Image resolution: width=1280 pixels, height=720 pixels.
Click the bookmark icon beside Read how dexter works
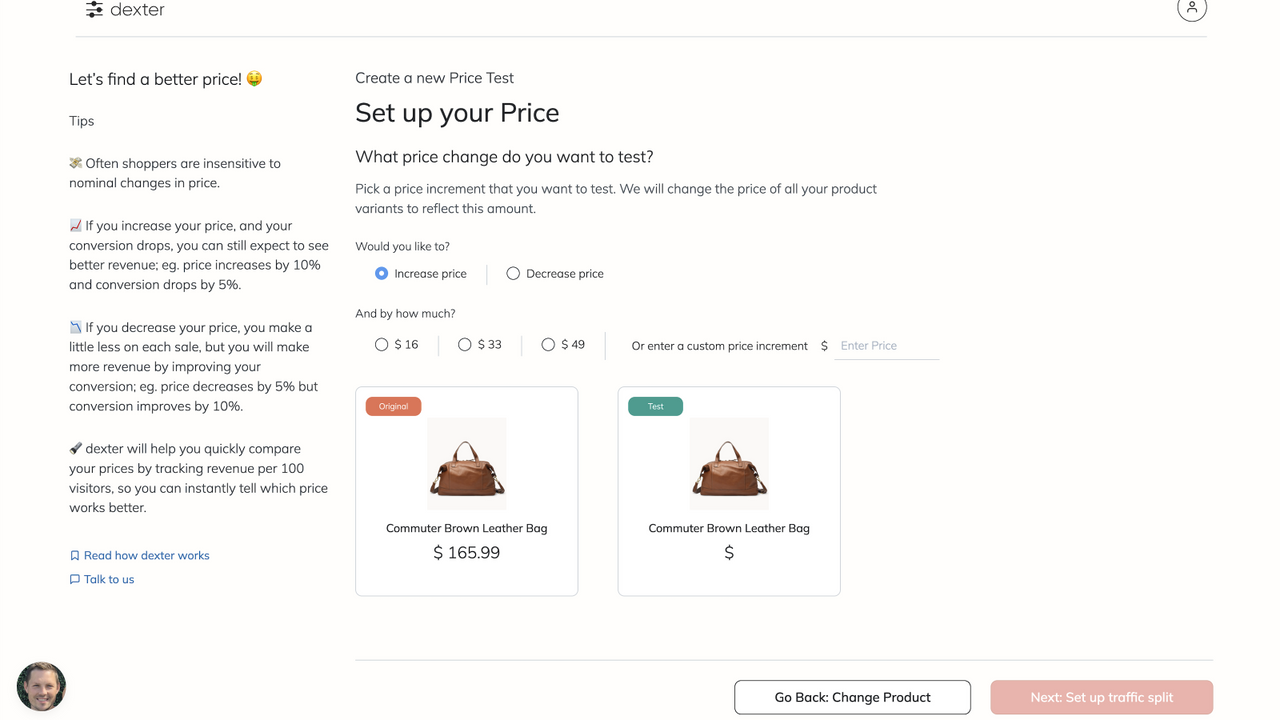[x=73, y=554]
